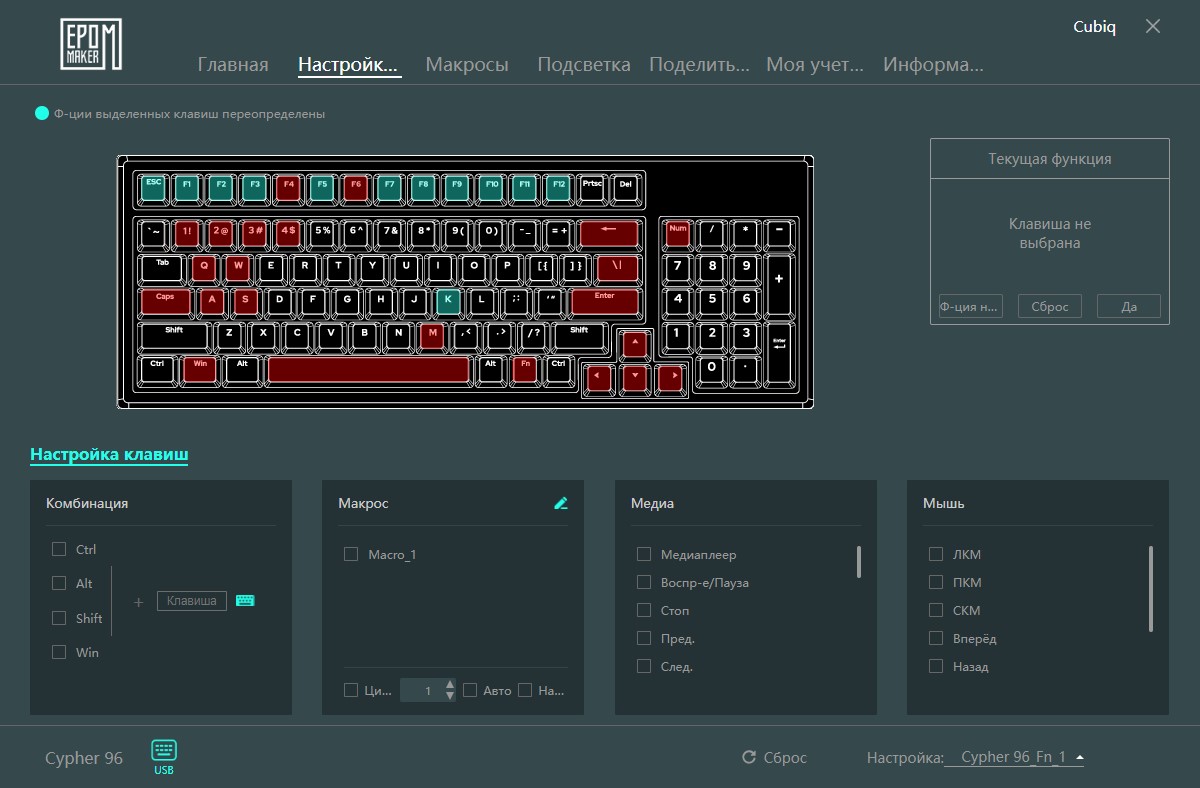Screen dimensions: 1200x788
Task: Check the ПКМ mouse option
Action: point(936,582)
